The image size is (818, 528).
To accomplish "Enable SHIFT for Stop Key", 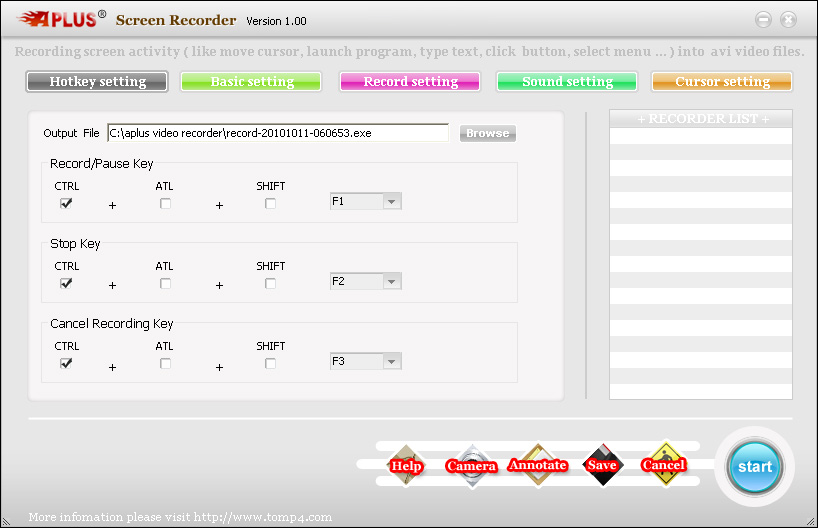I will click(x=270, y=283).
